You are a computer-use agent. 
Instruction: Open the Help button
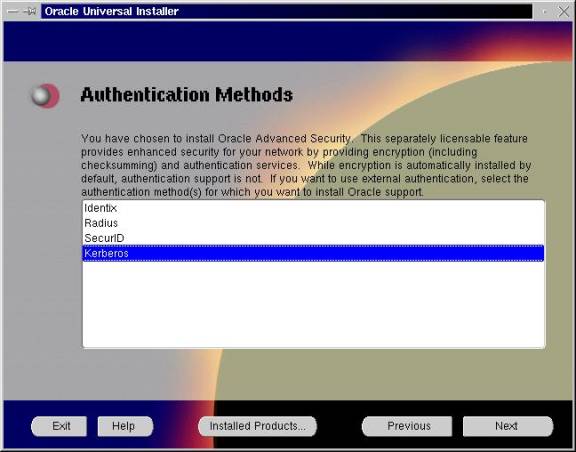point(125,426)
